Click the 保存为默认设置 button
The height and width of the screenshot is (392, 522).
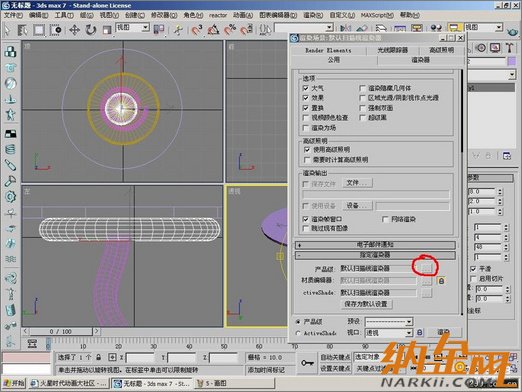[x=366, y=304]
